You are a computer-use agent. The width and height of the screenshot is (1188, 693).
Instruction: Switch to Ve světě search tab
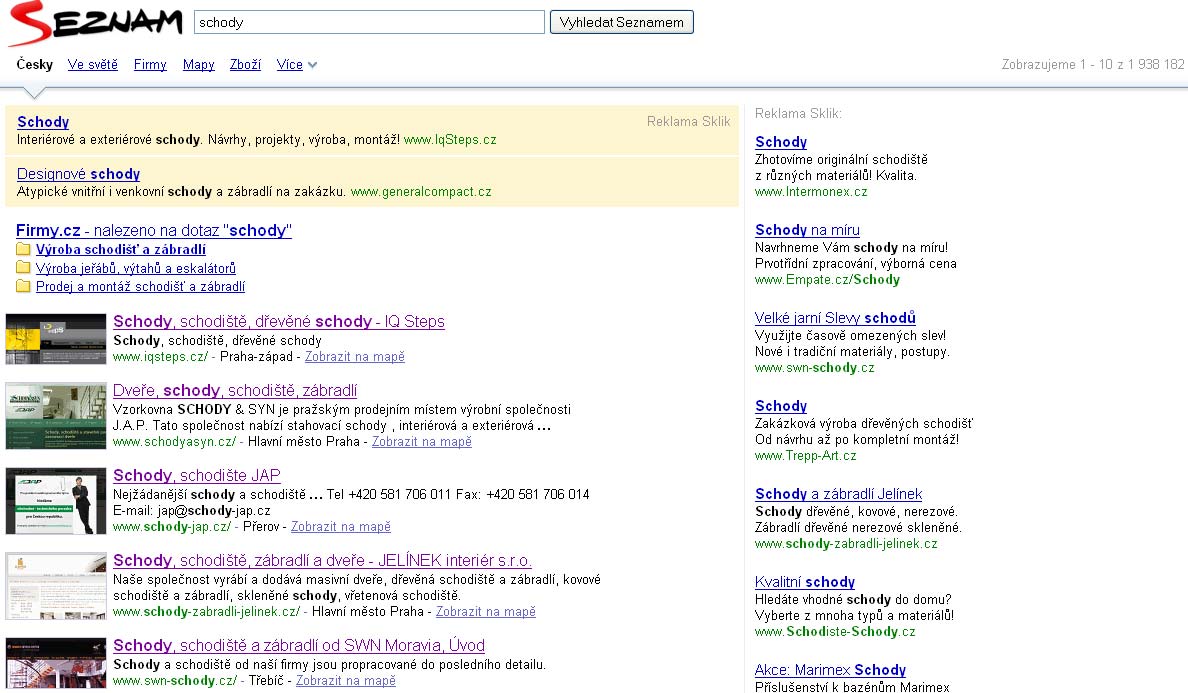92,64
